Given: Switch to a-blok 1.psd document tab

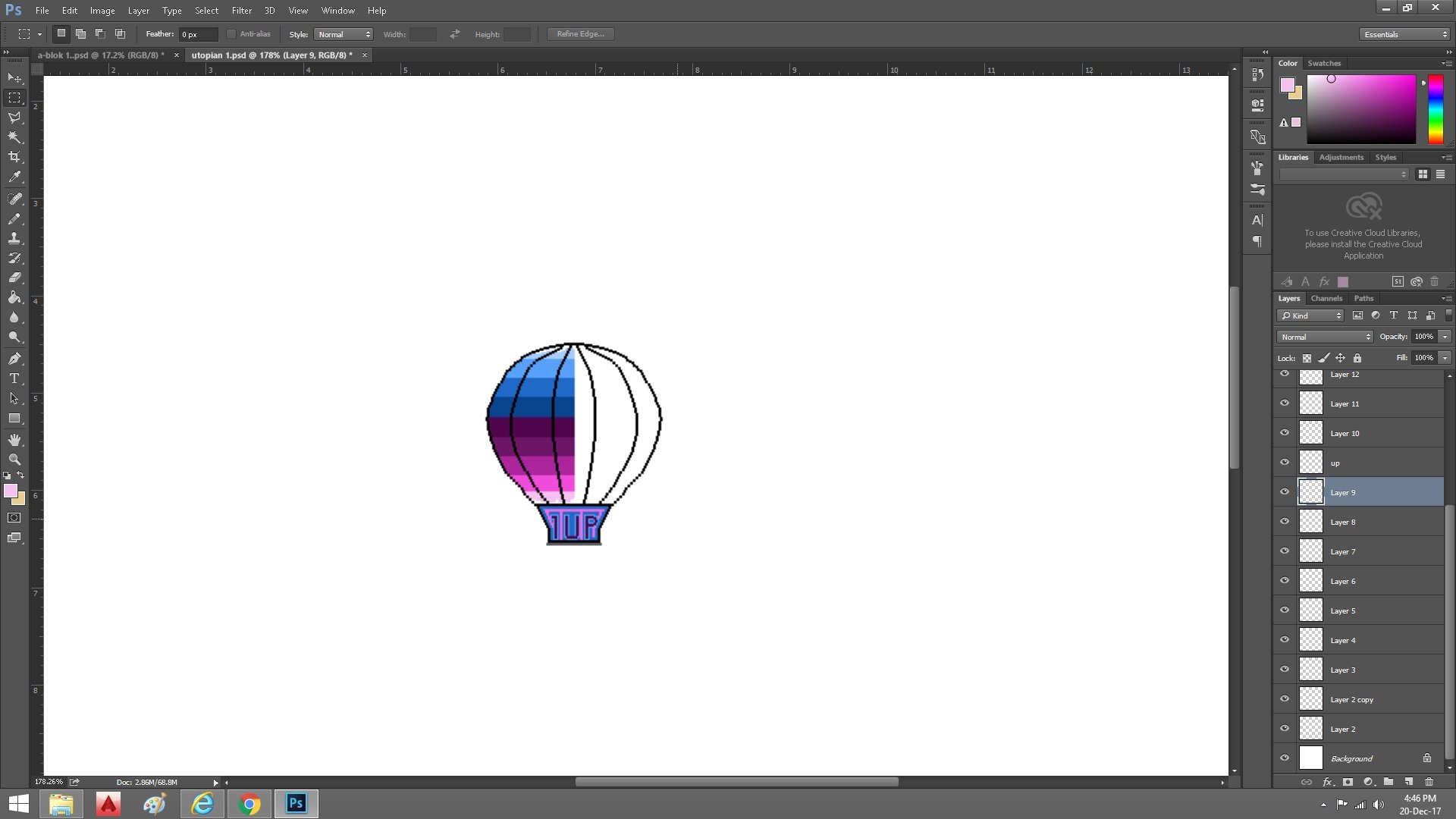Looking at the screenshot, I should tap(101, 55).
